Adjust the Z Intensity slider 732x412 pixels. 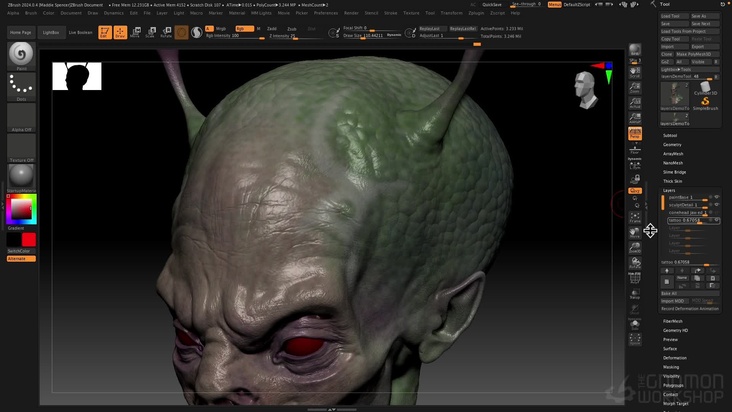[x=296, y=36]
